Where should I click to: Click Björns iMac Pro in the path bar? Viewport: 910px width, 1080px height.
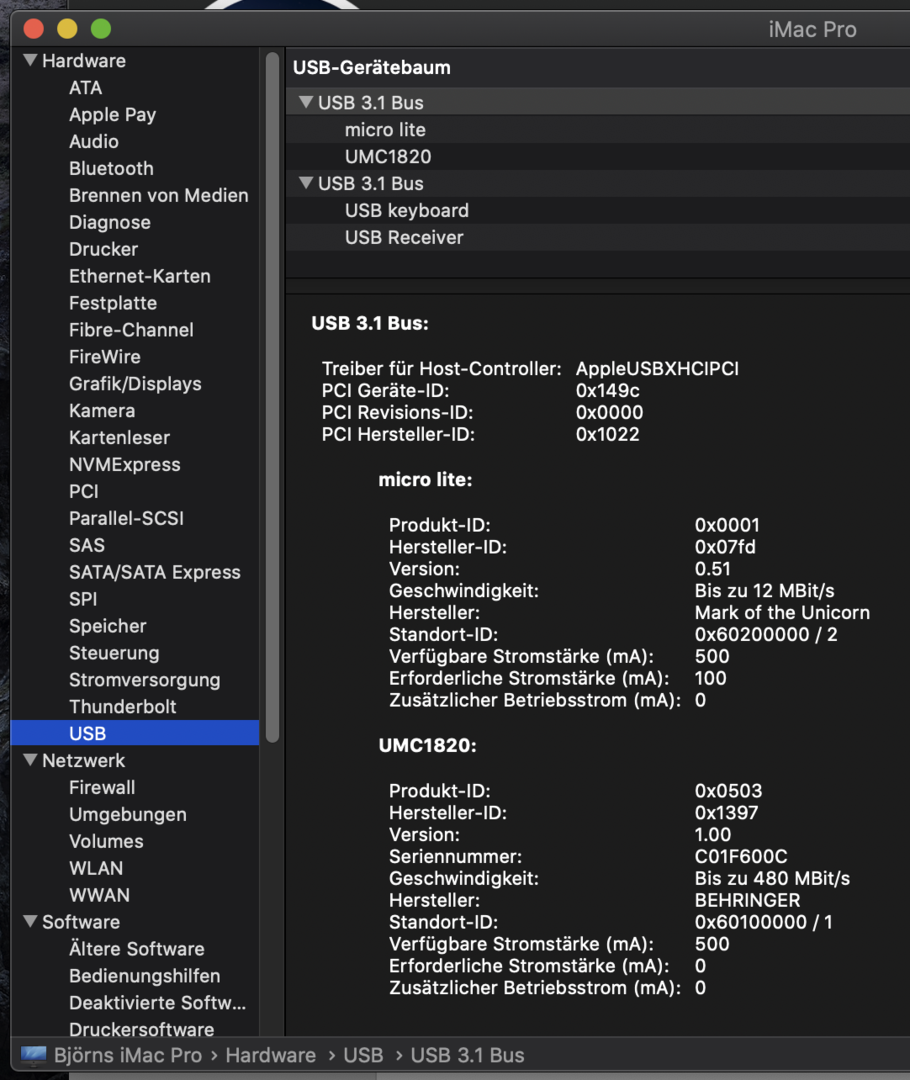128,1055
